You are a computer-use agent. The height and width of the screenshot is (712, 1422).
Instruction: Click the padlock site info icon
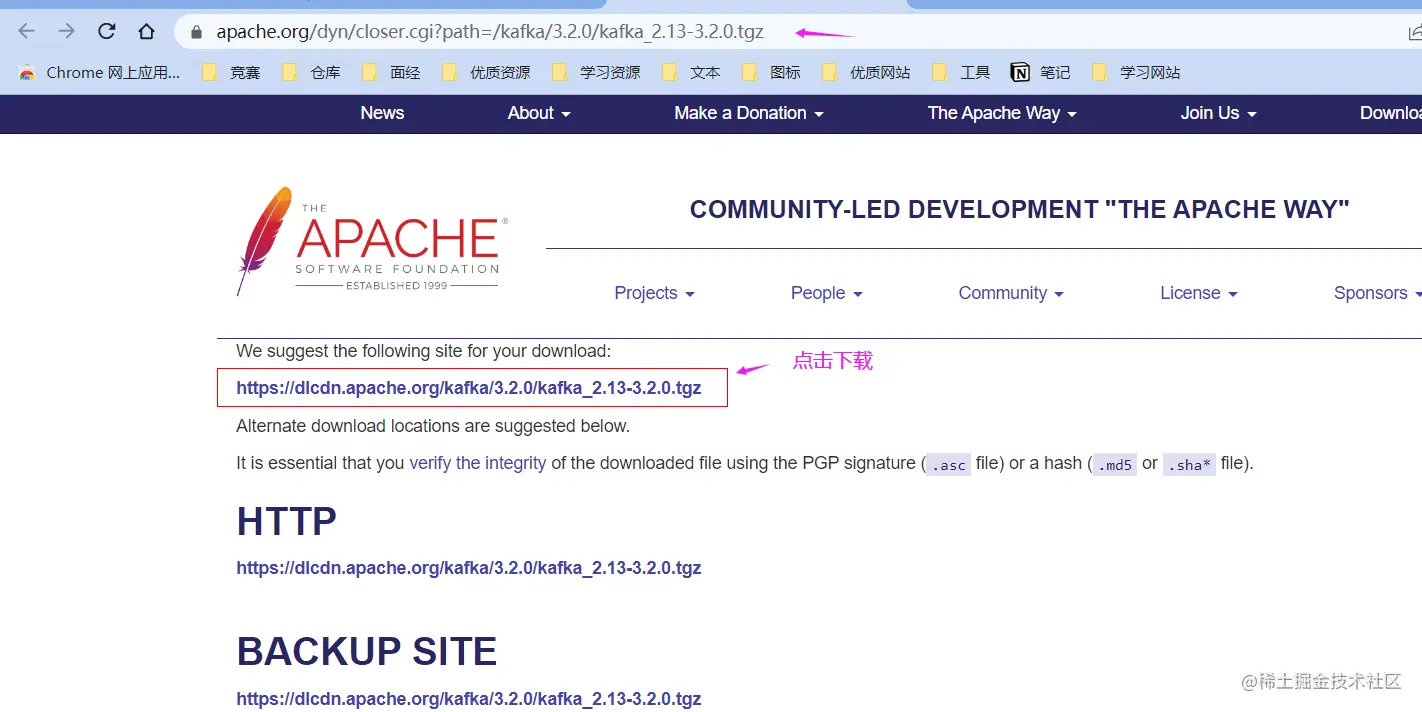197,32
